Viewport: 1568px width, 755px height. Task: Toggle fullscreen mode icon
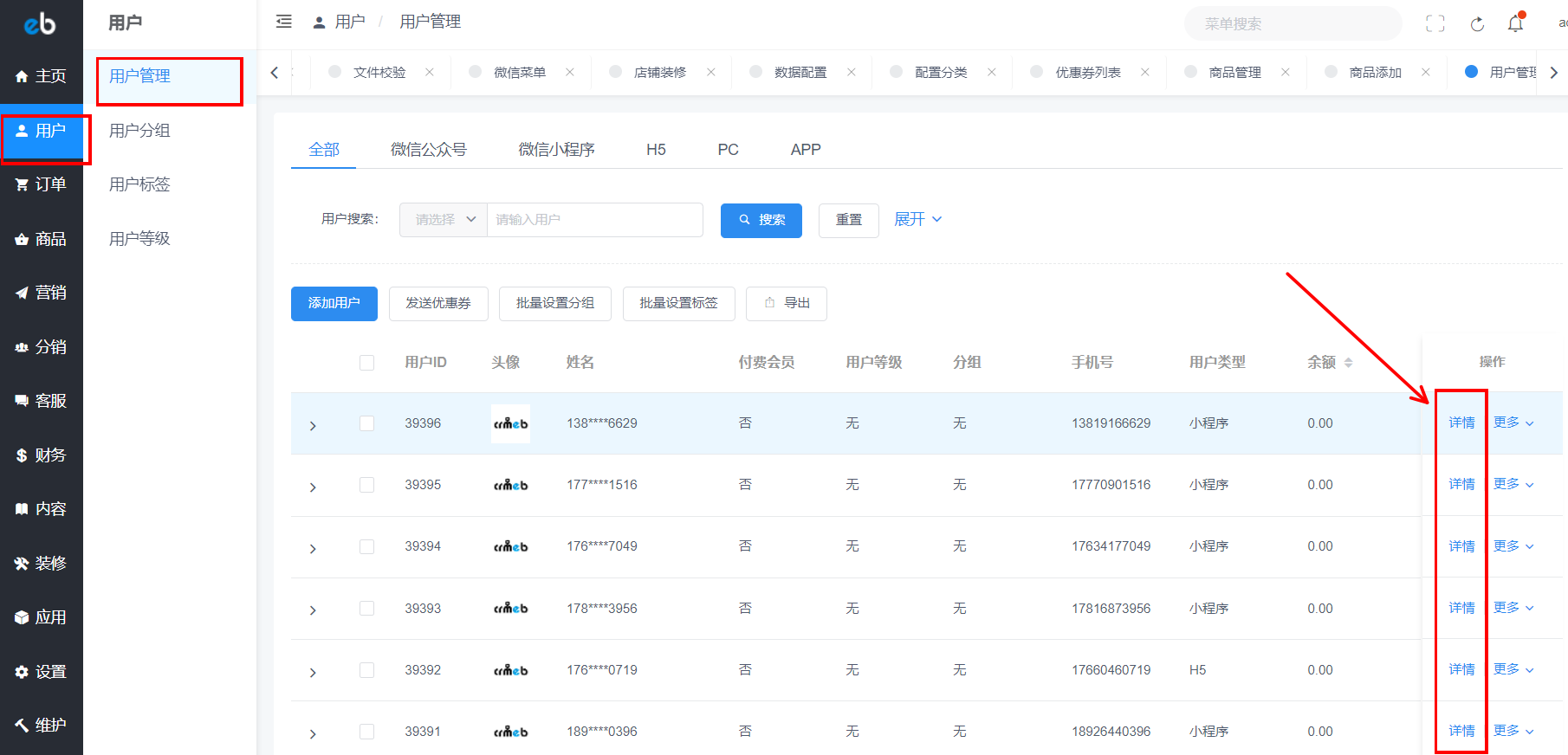(1435, 24)
